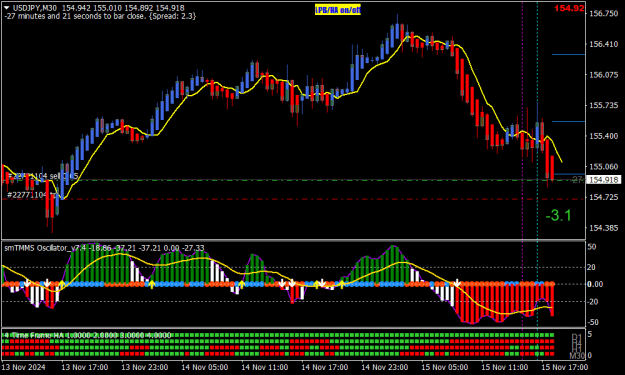Toggle the iPB/HA on/off button
This screenshot has width=625, height=375.
338,10
